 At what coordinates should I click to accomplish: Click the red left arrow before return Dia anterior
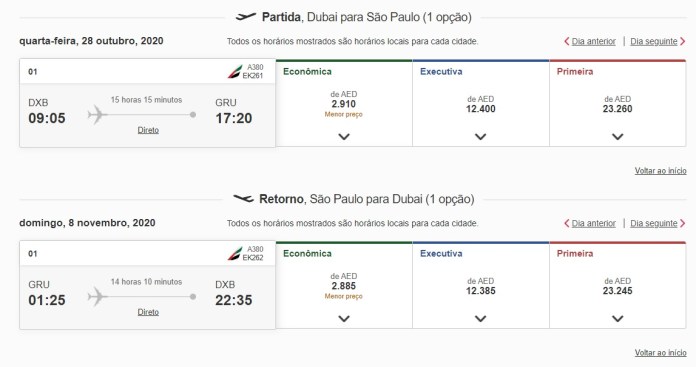[566, 223]
